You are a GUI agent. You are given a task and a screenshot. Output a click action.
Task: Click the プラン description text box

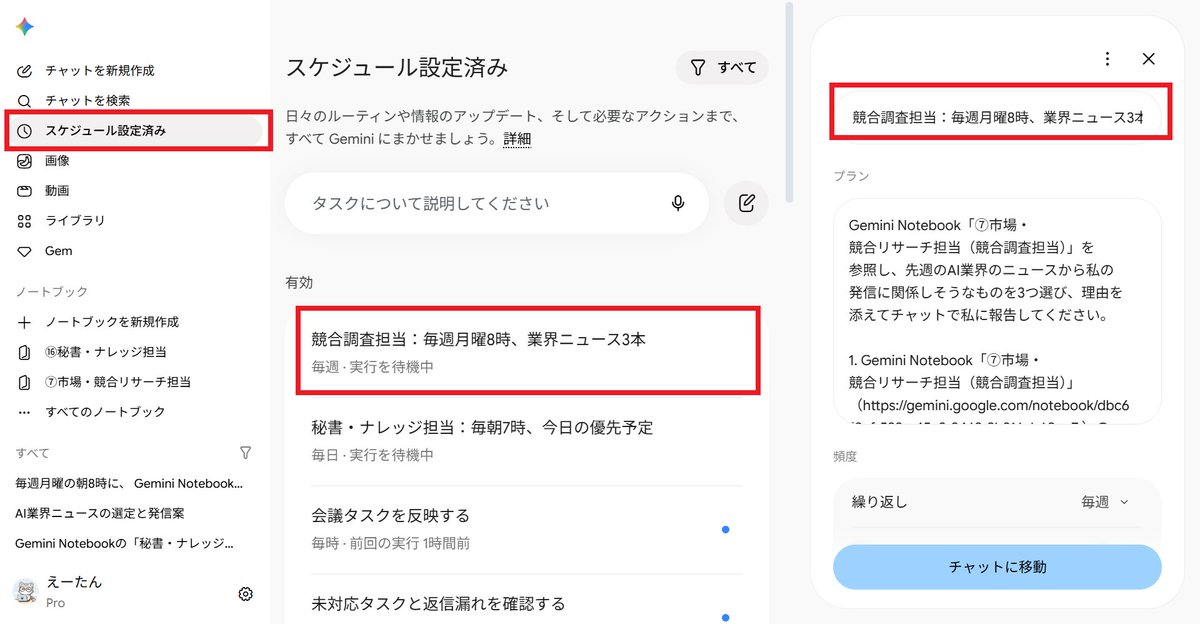tap(997, 311)
